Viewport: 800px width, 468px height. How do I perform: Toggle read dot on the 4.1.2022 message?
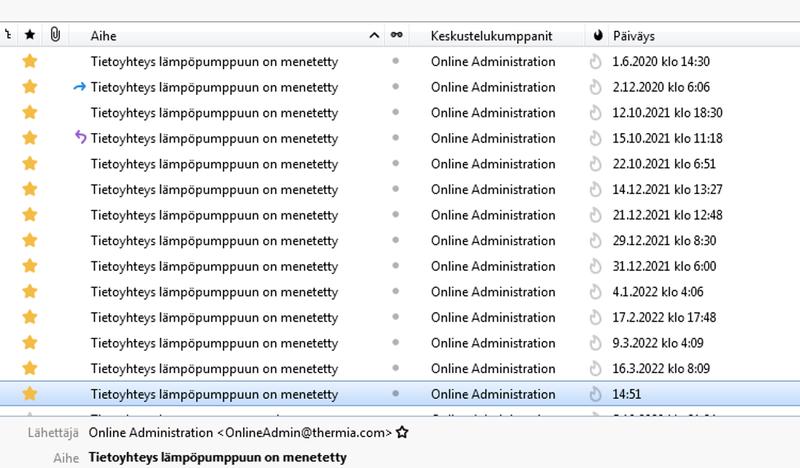(x=396, y=292)
